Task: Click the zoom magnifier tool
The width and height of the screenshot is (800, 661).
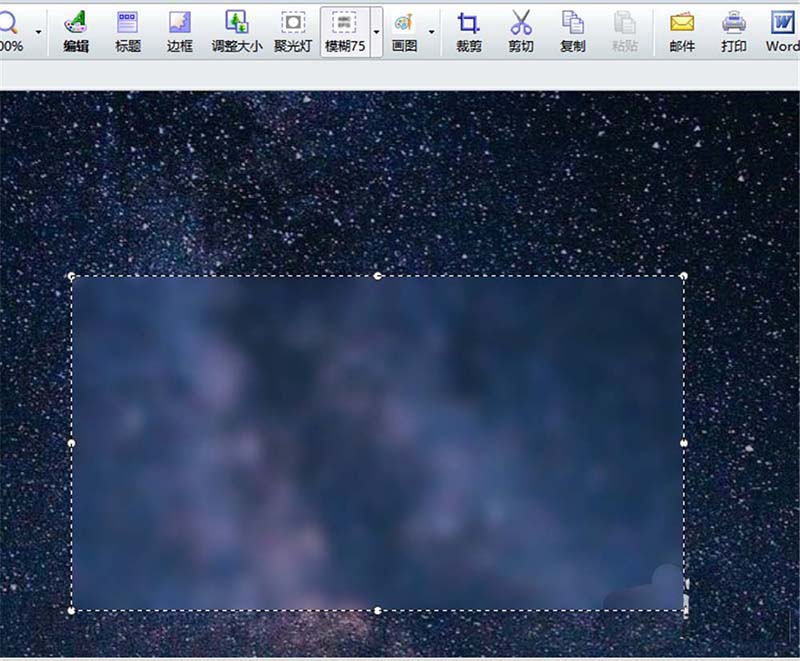Action: click(x=9, y=32)
